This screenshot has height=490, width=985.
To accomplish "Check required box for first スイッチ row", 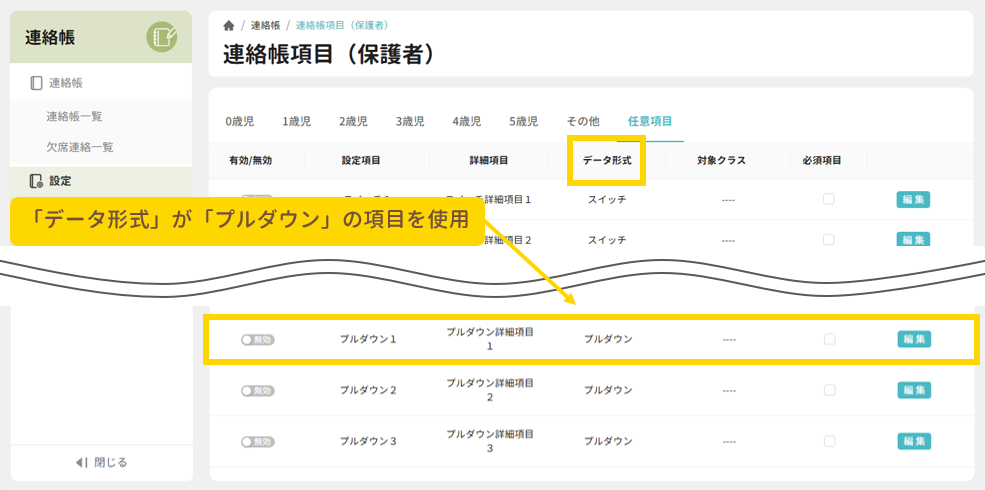I will pos(829,199).
